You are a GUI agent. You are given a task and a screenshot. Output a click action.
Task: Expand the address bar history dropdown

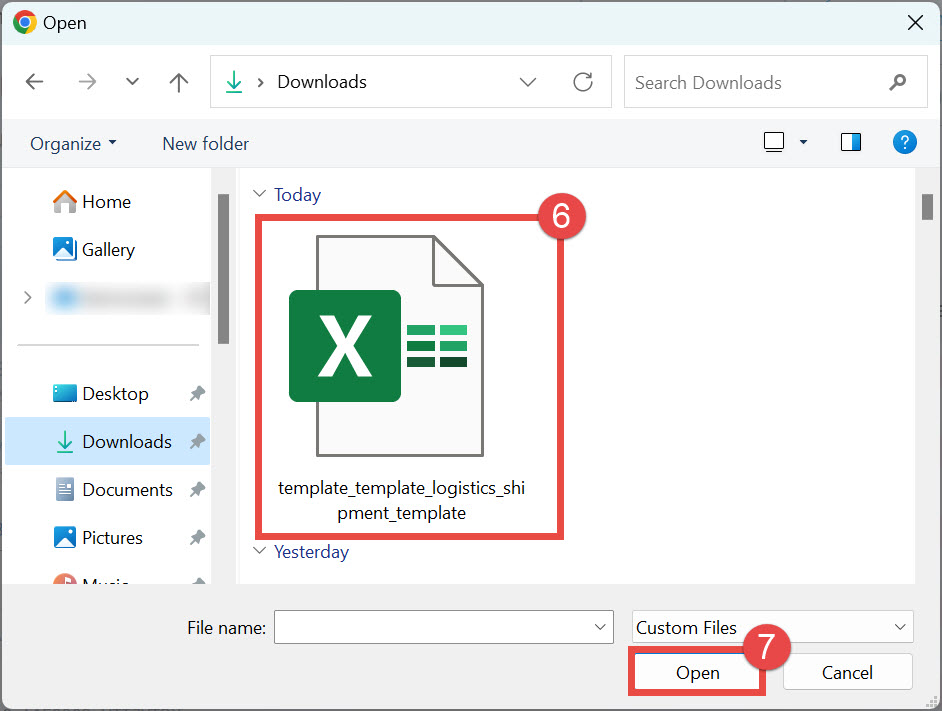(x=527, y=82)
